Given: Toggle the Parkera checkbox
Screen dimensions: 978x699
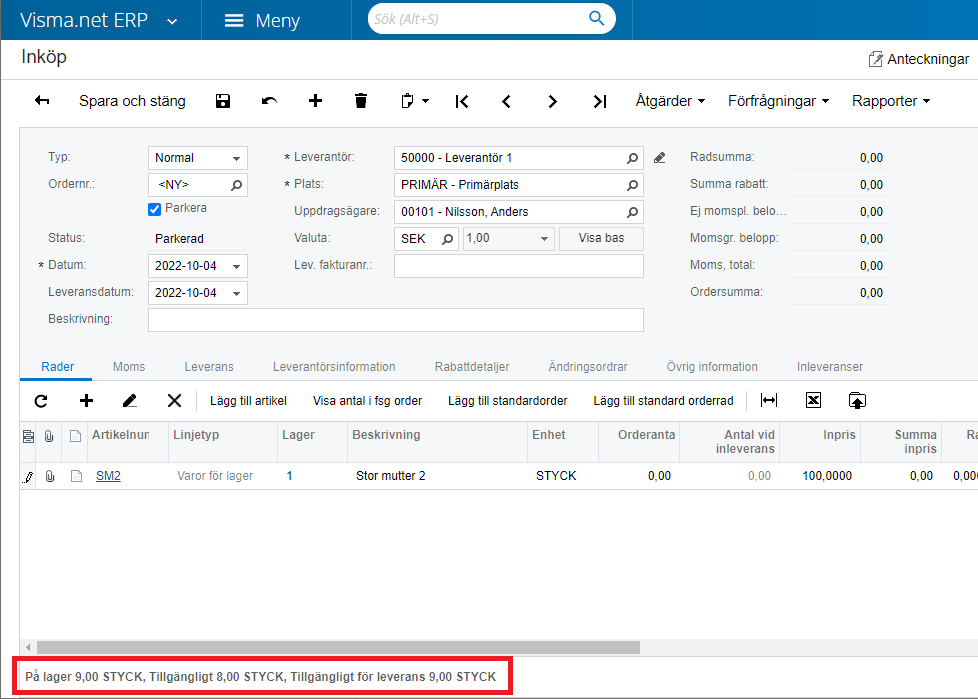Looking at the screenshot, I should pyautogui.click(x=154, y=209).
